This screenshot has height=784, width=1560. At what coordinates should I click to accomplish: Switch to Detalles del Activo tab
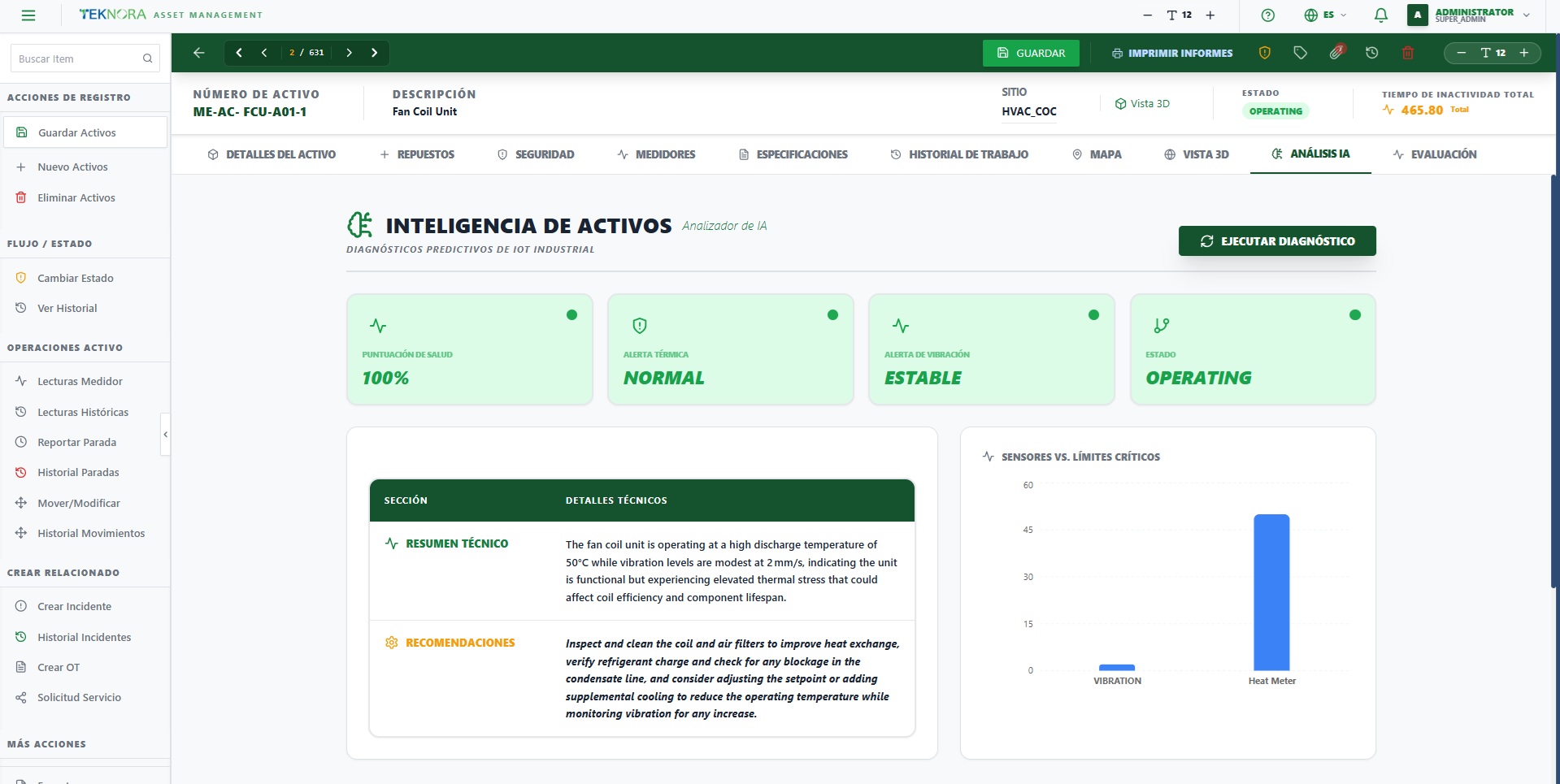tap(272, 154)
